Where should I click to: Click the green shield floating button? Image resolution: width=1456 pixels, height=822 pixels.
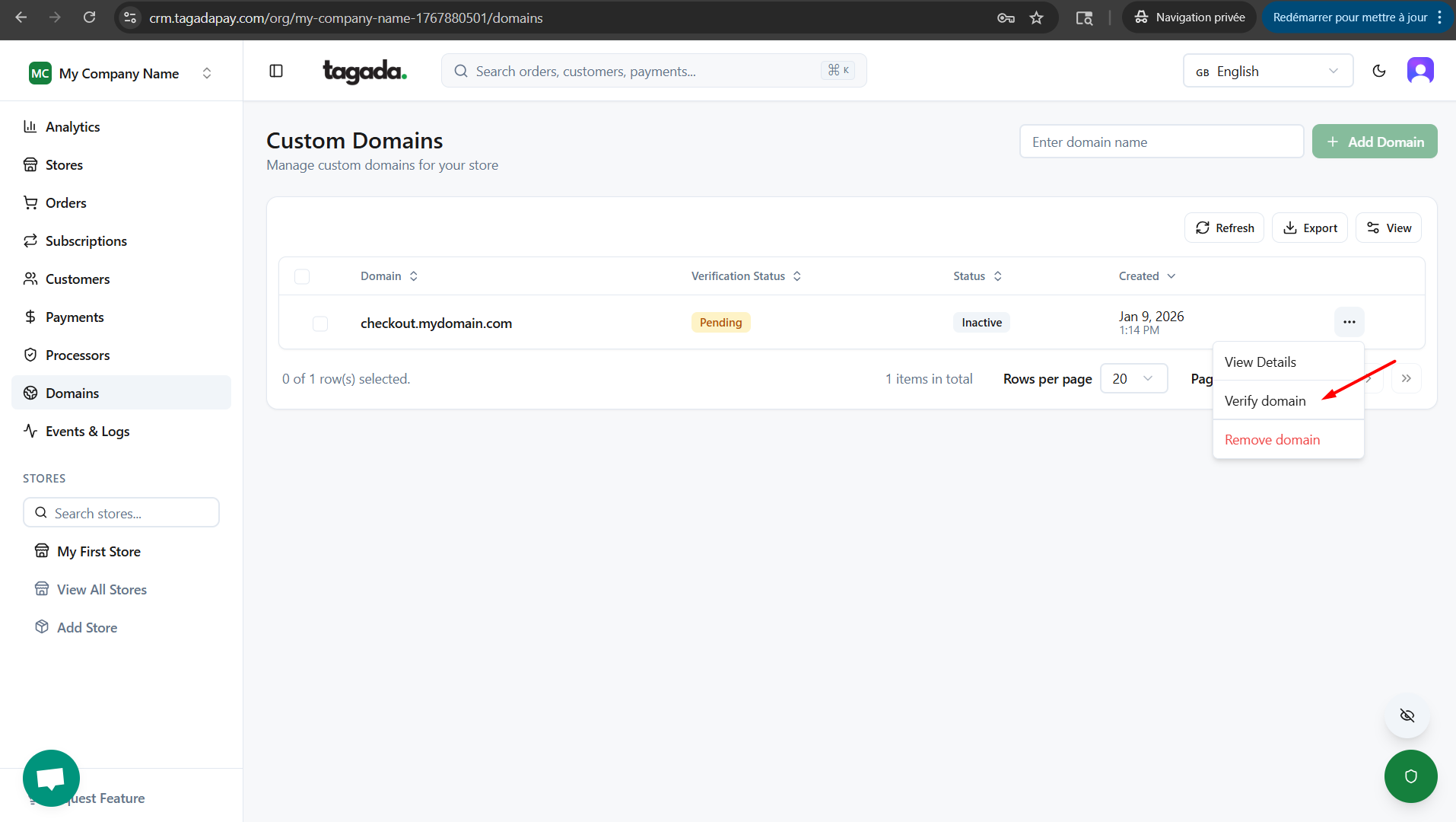click(x=1410, y=776)
